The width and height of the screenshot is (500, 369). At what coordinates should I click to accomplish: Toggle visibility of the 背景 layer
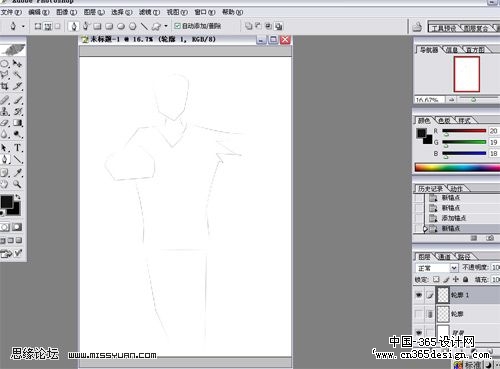pos(419,332)
